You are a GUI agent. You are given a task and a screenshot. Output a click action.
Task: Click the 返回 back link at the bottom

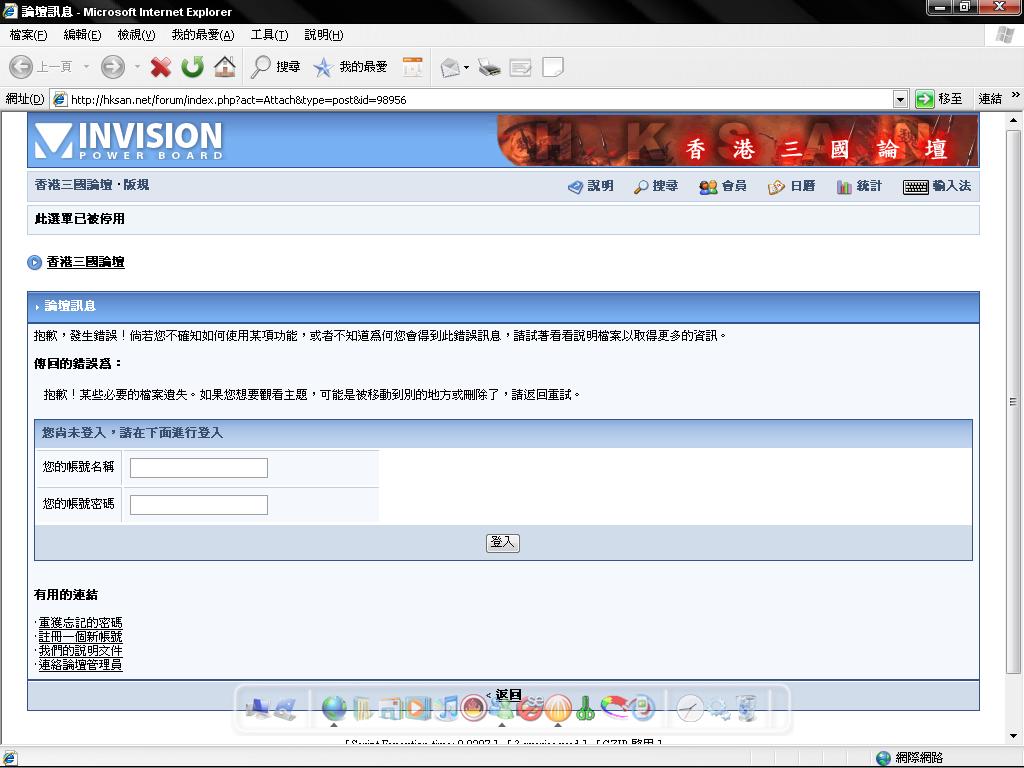(x=508, y=694)
